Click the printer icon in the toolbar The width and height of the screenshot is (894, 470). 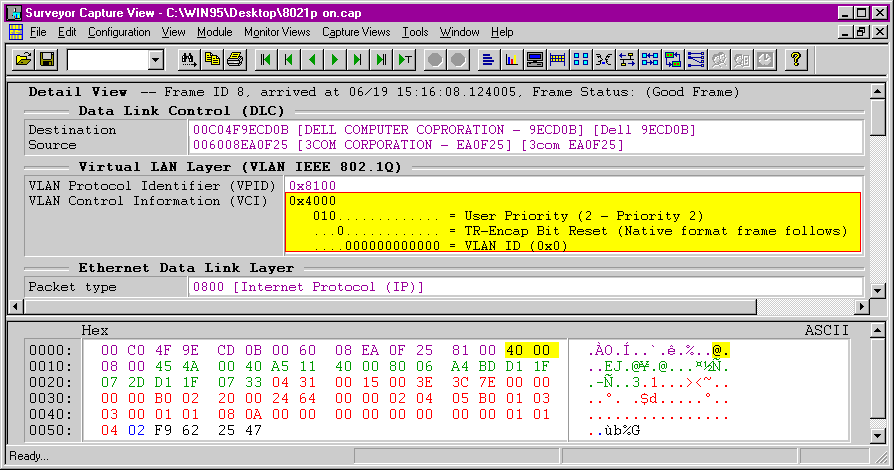pos(235,60)
